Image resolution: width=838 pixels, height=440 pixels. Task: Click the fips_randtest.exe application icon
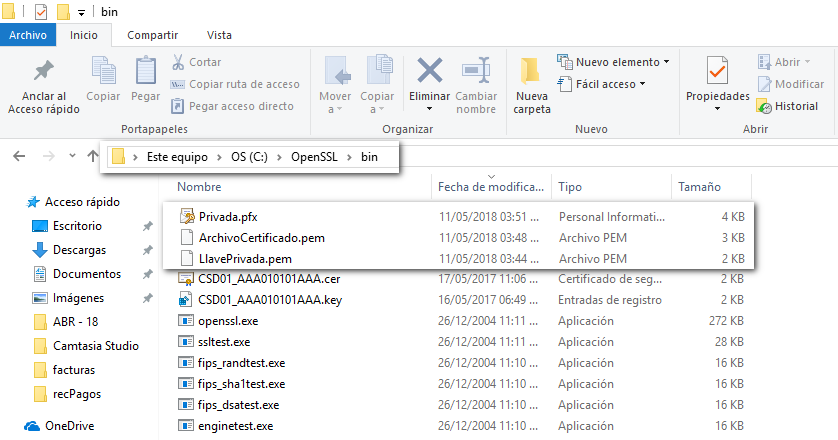pyautogui.click(x=185, y=363)
